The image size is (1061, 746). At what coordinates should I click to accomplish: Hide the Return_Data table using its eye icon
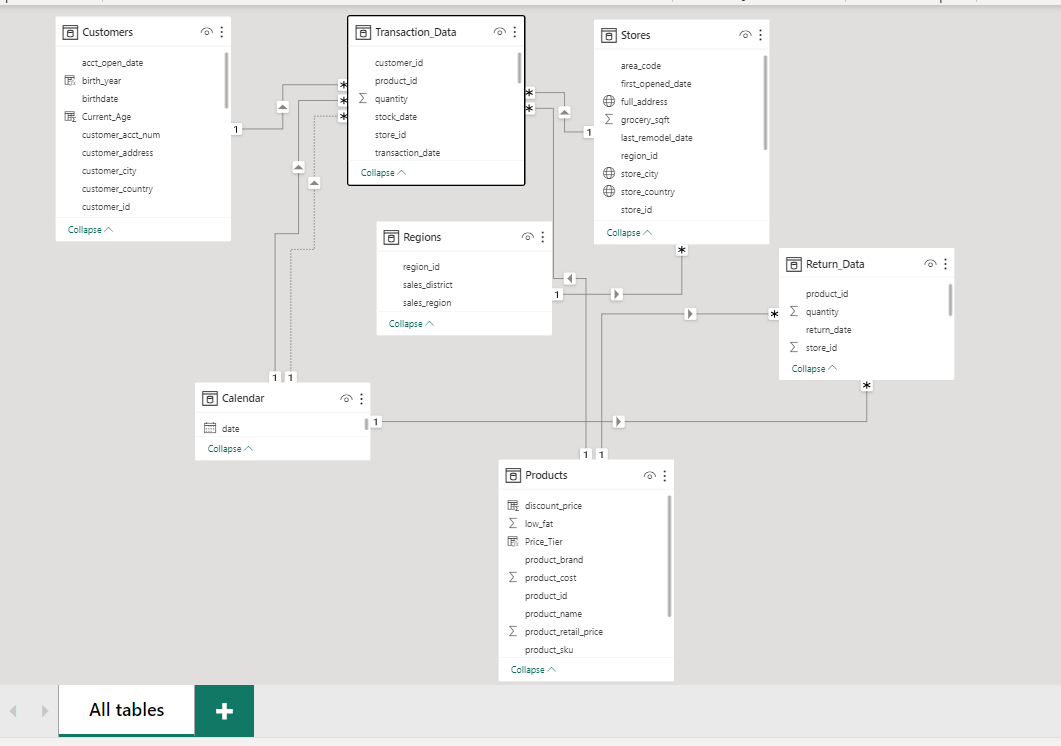(929, 263)
